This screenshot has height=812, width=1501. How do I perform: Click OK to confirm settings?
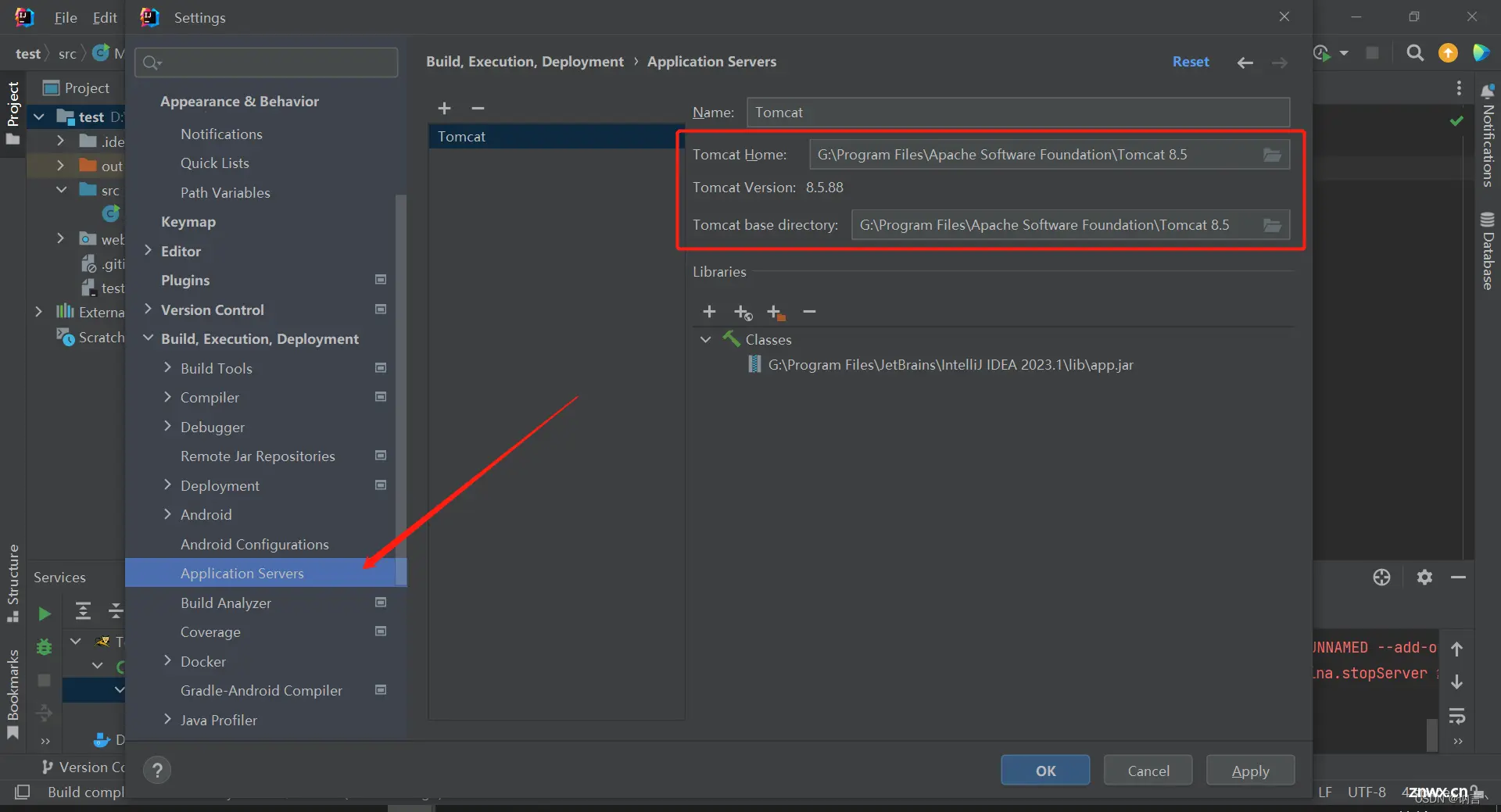[x=1045, y=771]
